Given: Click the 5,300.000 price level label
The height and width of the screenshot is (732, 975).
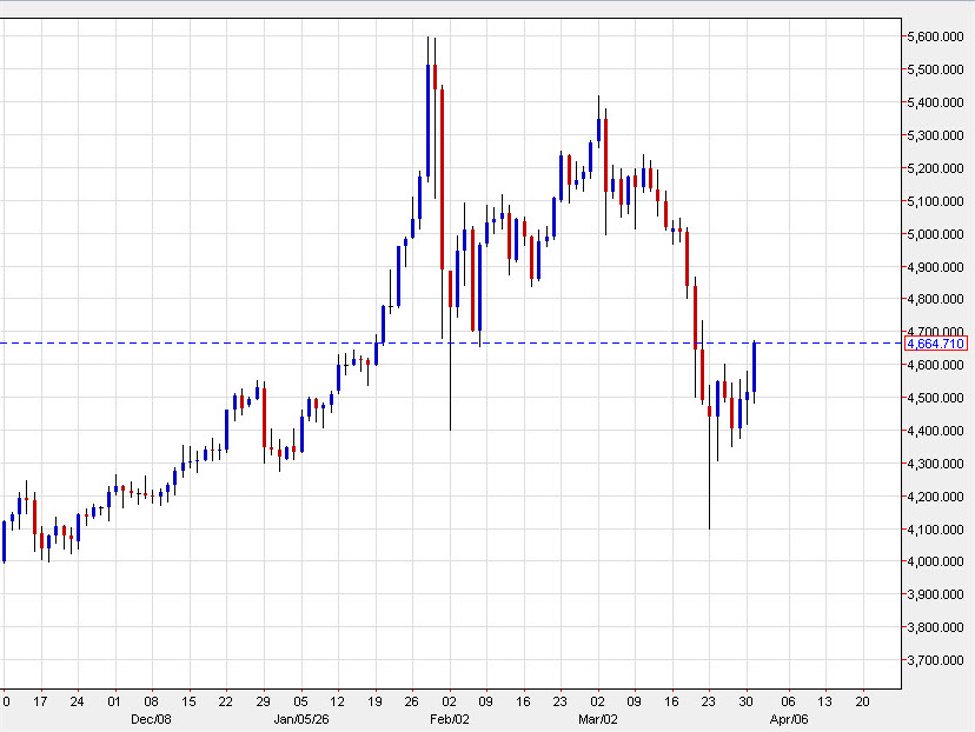Looking at the screenshot, I should (x=935, y=136).
